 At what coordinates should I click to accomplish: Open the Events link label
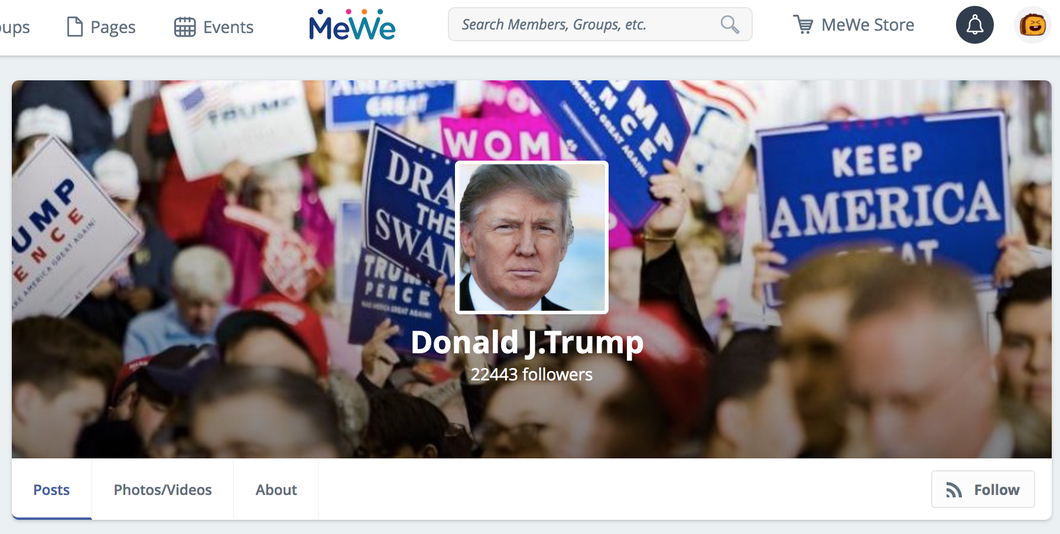pos(228,27)
